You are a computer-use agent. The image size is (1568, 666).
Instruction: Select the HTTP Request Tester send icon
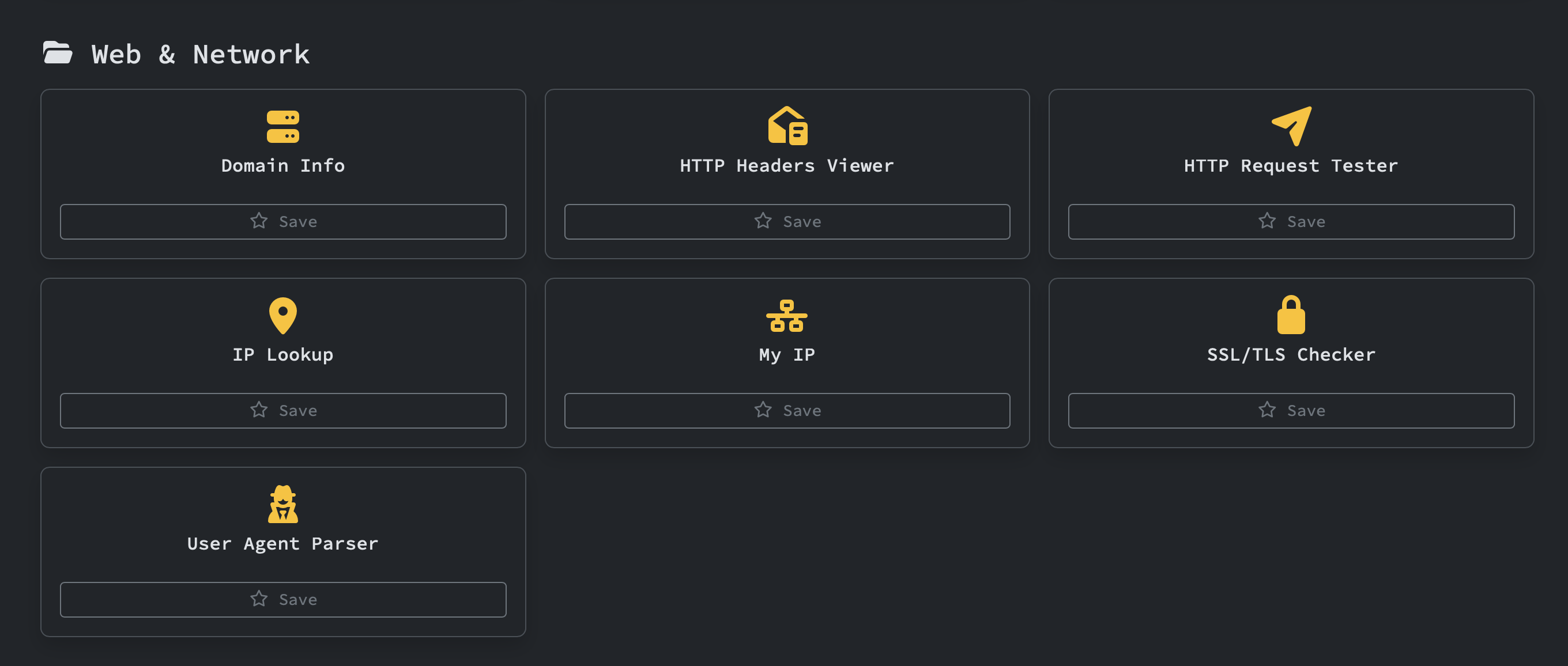click(1291, 127)
